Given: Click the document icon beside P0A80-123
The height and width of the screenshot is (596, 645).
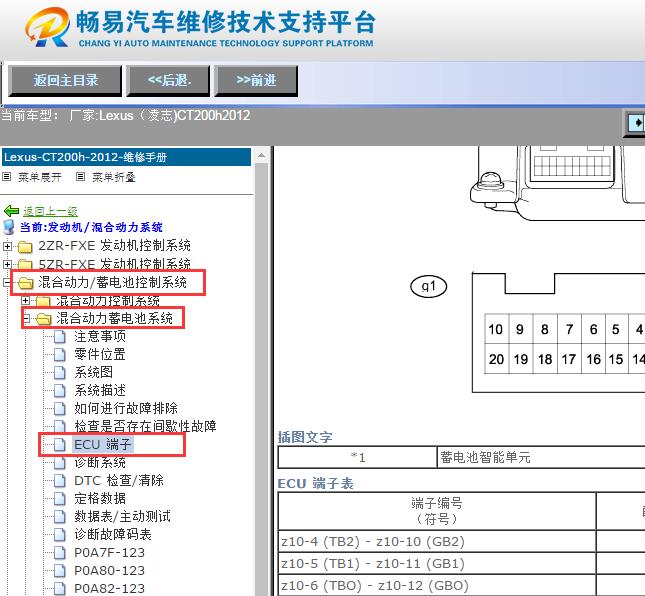Looking at the screenshot, I should [x=60, y=571].
